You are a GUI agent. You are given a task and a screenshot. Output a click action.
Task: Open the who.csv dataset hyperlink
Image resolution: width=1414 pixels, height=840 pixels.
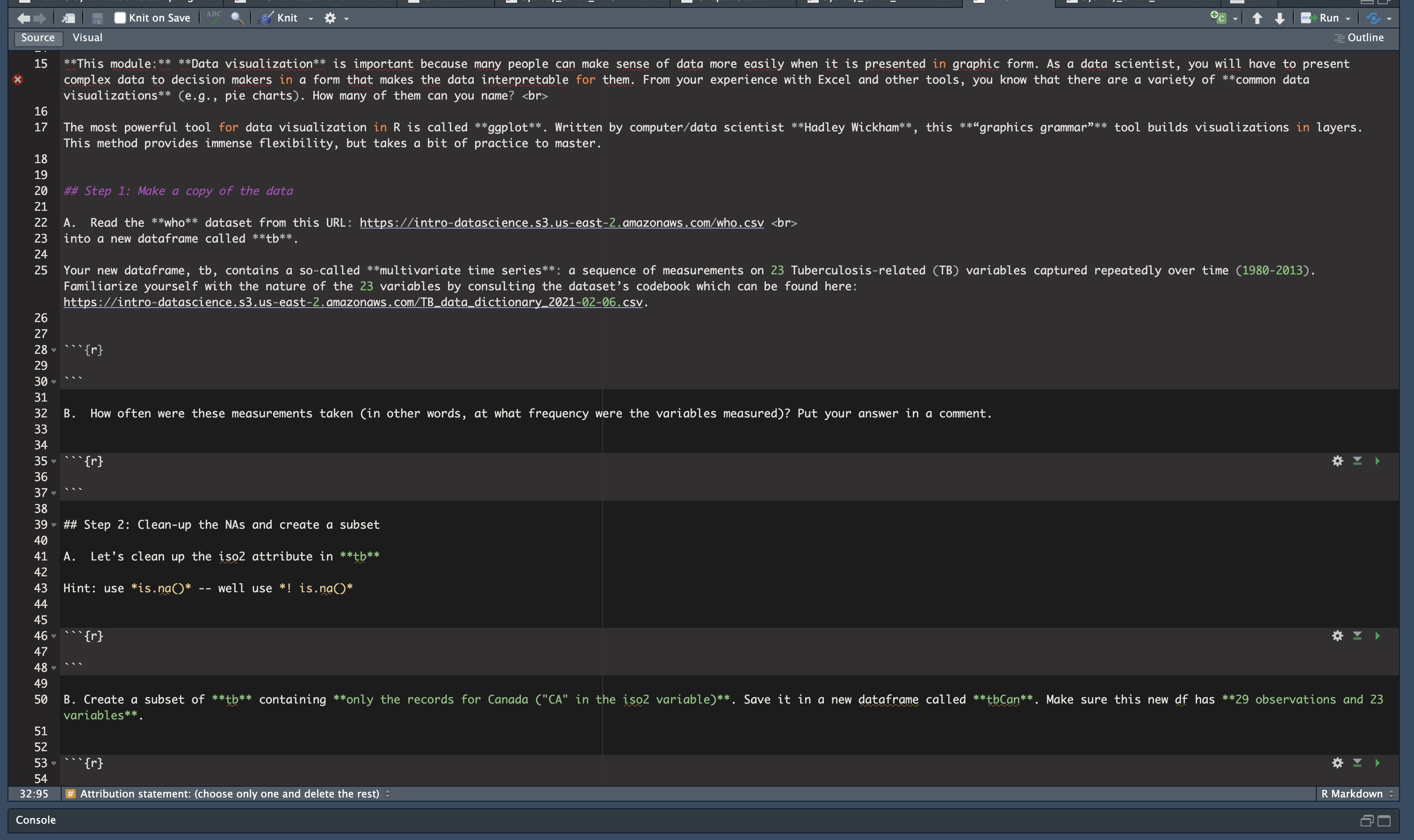coord(561,222)
